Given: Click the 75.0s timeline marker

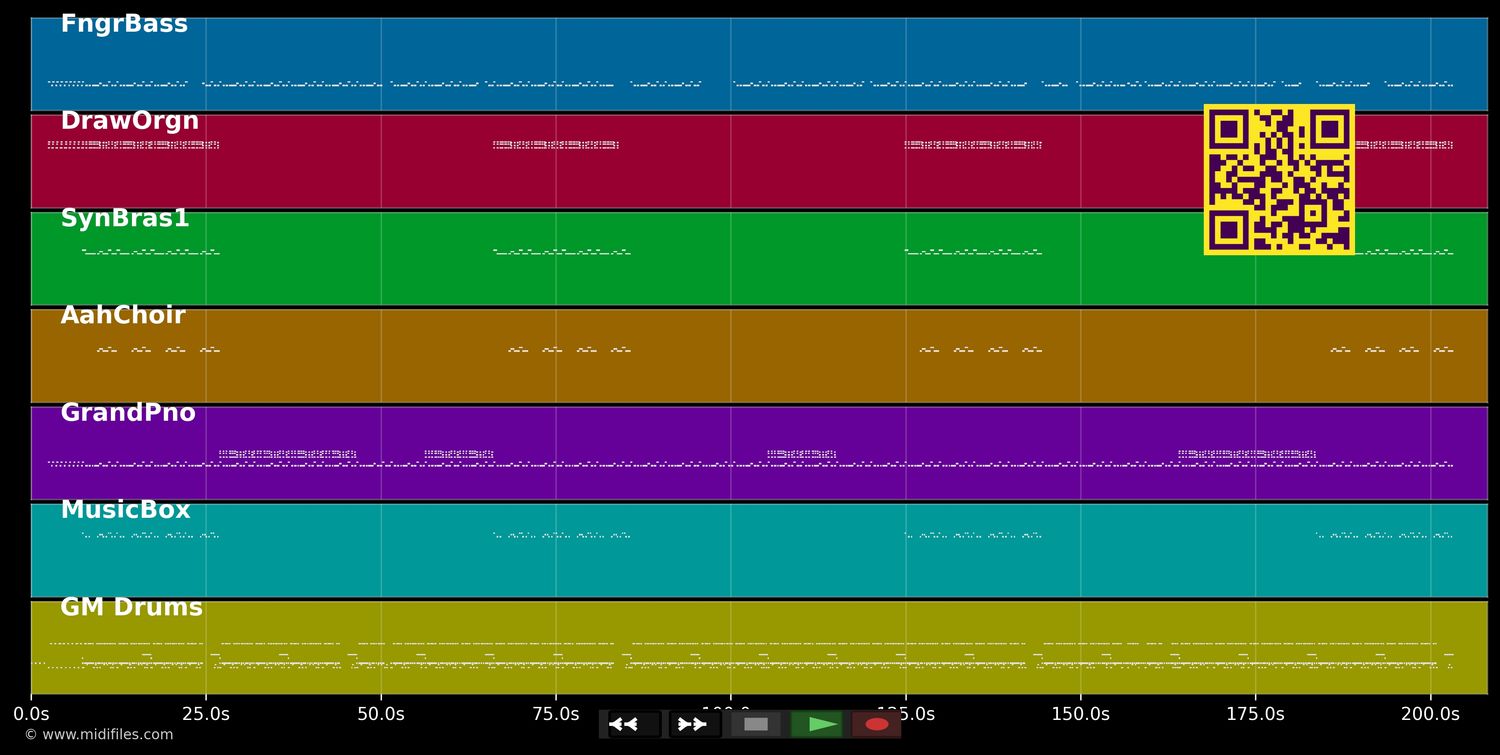Looking at the screenshot, I should (x=556, y=714).
